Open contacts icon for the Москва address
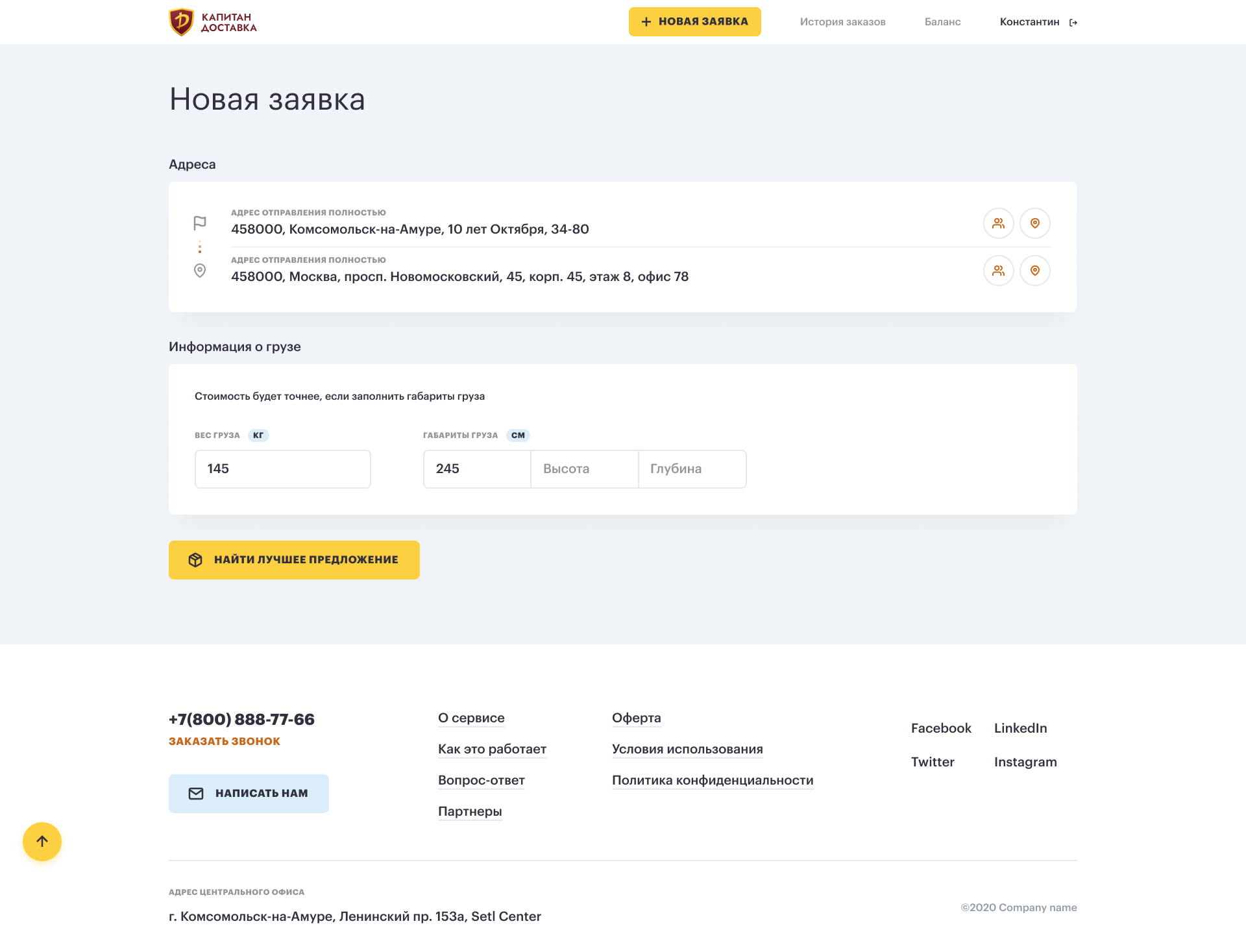 tap(998, 271)
